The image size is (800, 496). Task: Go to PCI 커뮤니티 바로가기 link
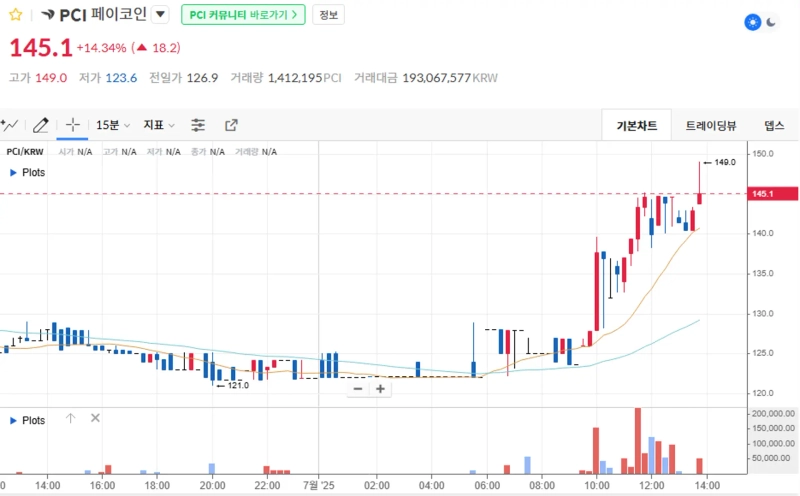(x=243, y=15)
